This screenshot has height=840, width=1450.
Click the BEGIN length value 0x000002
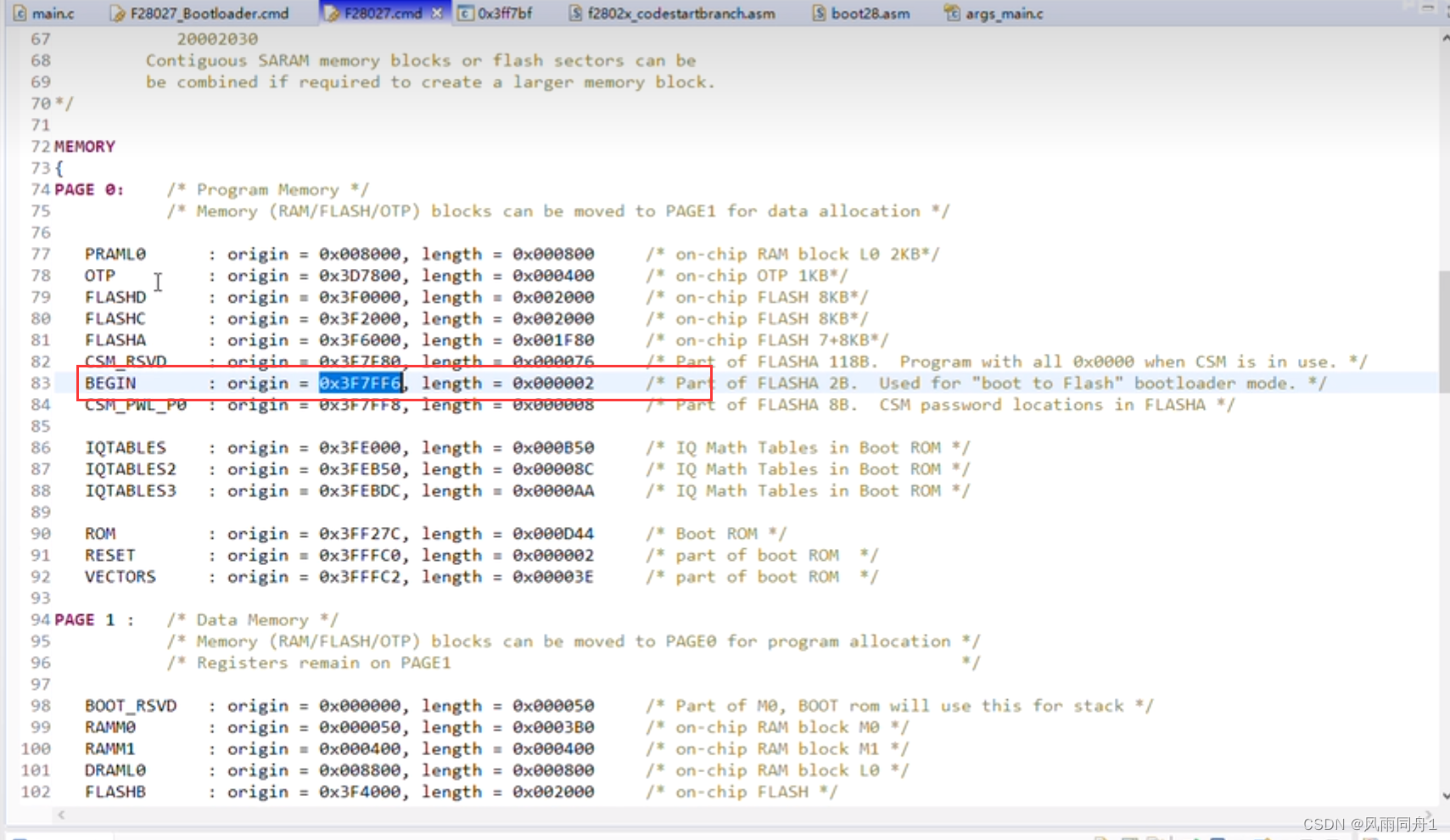pyautogui.click(x=553, y=383)
